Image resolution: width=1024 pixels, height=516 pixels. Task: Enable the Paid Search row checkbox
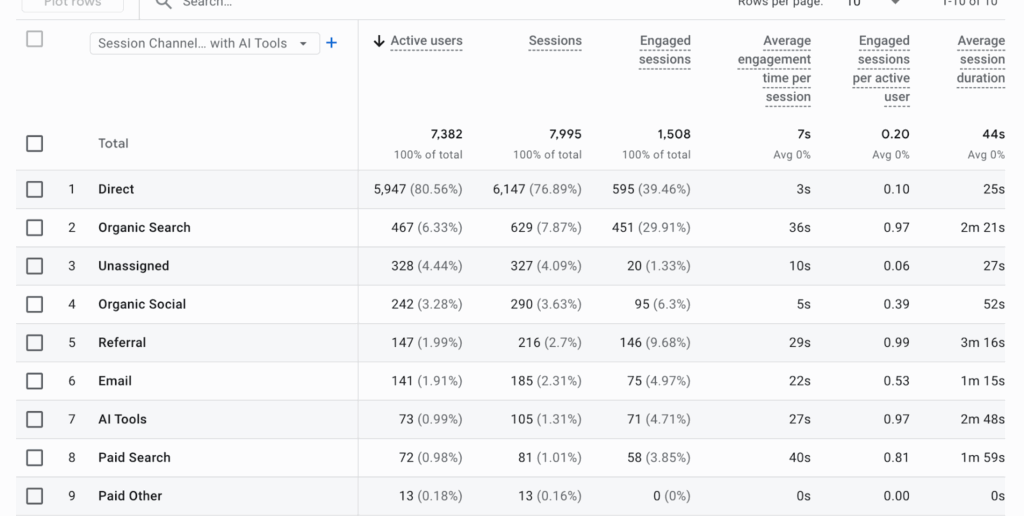(35, 457)
